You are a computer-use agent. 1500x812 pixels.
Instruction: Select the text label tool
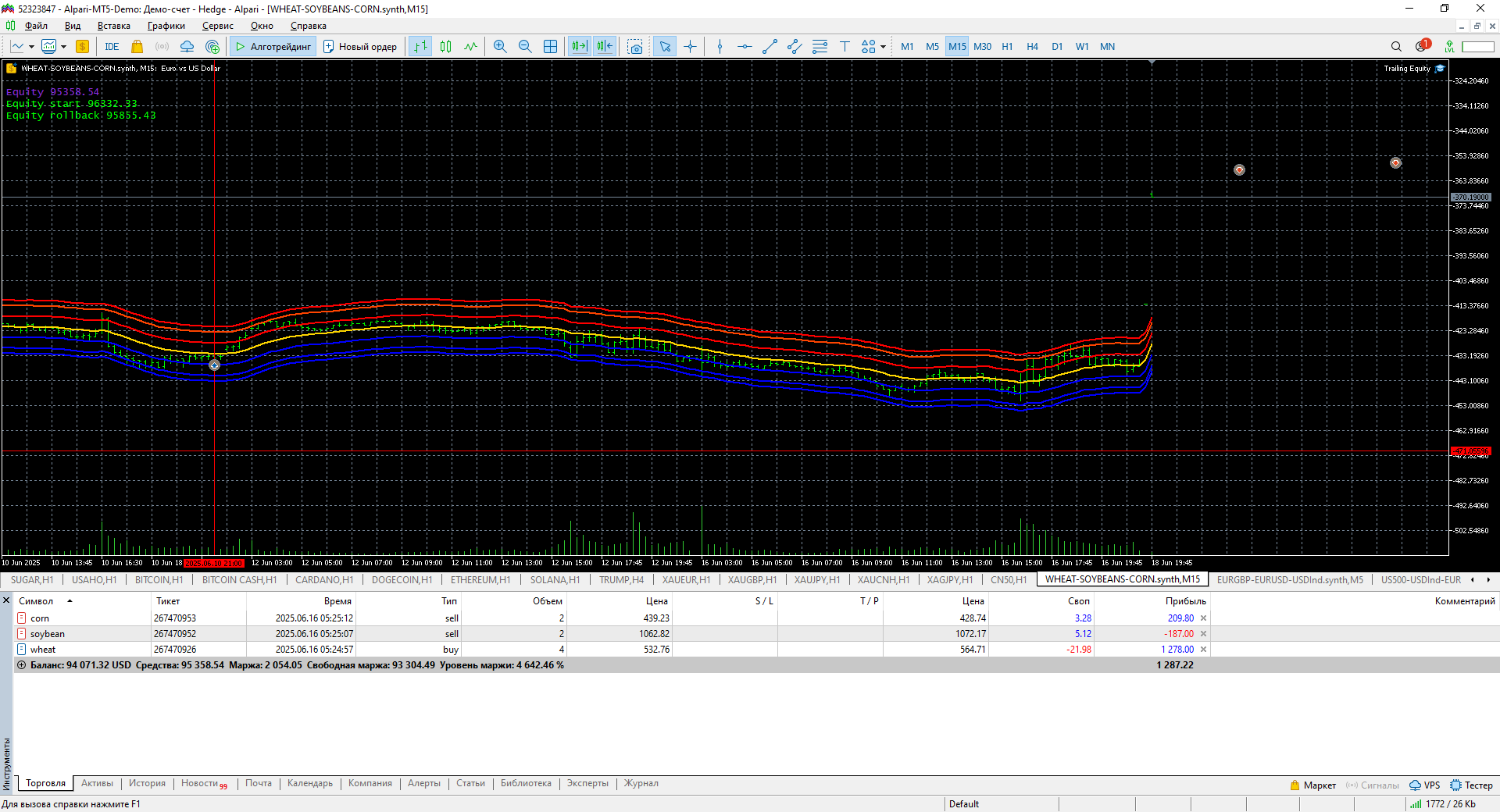point(845,47)
